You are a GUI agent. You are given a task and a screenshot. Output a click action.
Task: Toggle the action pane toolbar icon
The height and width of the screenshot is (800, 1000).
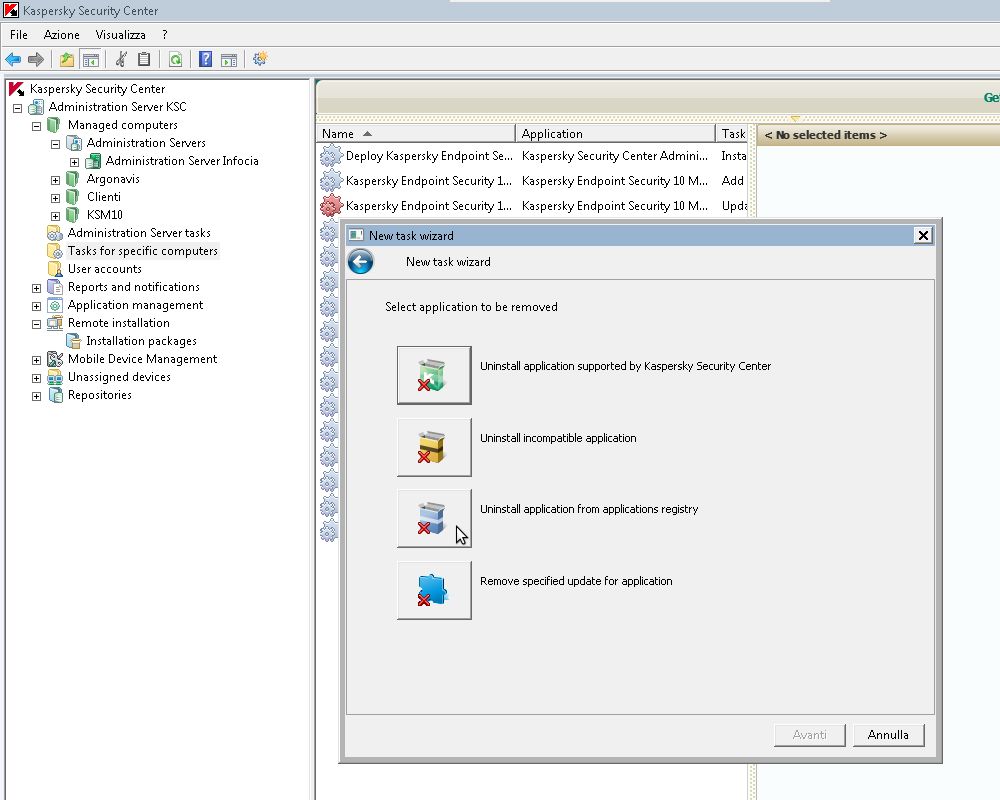229,59
